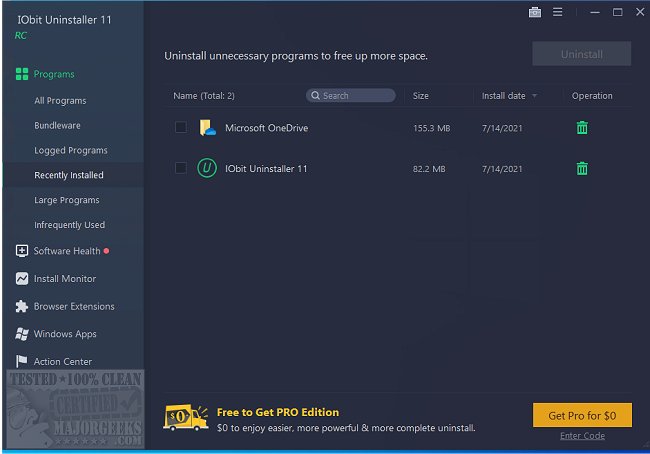Click the Microsoft OneDrive folder icon

click(207, 128)
